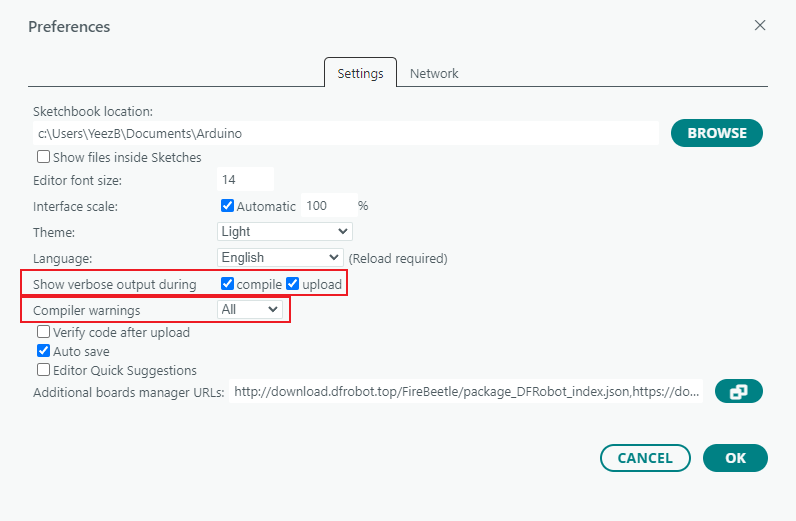Click the Additional boards manager URLs field
Viewport: 796px width, 521px height.
pos(467,392)
